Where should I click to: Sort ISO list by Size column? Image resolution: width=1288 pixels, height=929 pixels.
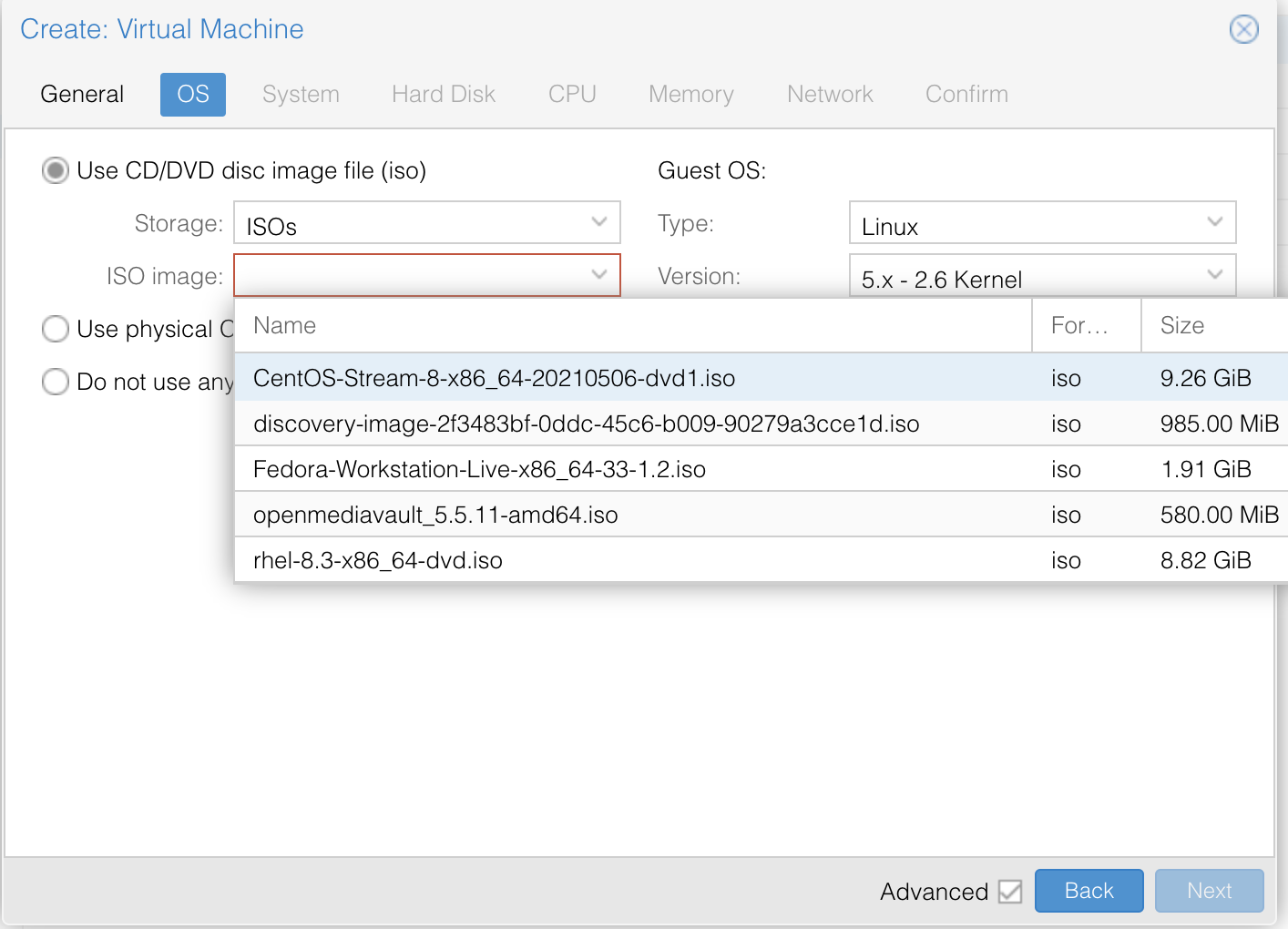[x=1215, y=325]
